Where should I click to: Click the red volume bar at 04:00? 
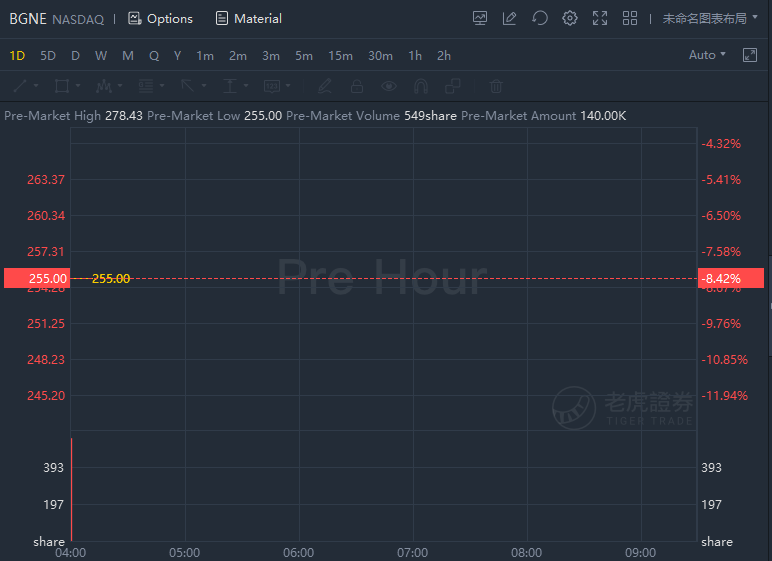coord(72,490)
